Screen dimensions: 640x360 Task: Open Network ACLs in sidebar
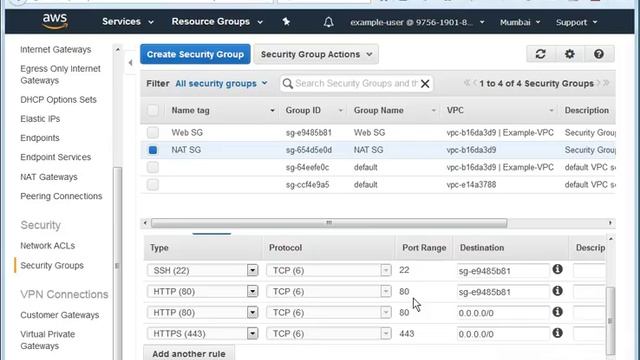47,246
